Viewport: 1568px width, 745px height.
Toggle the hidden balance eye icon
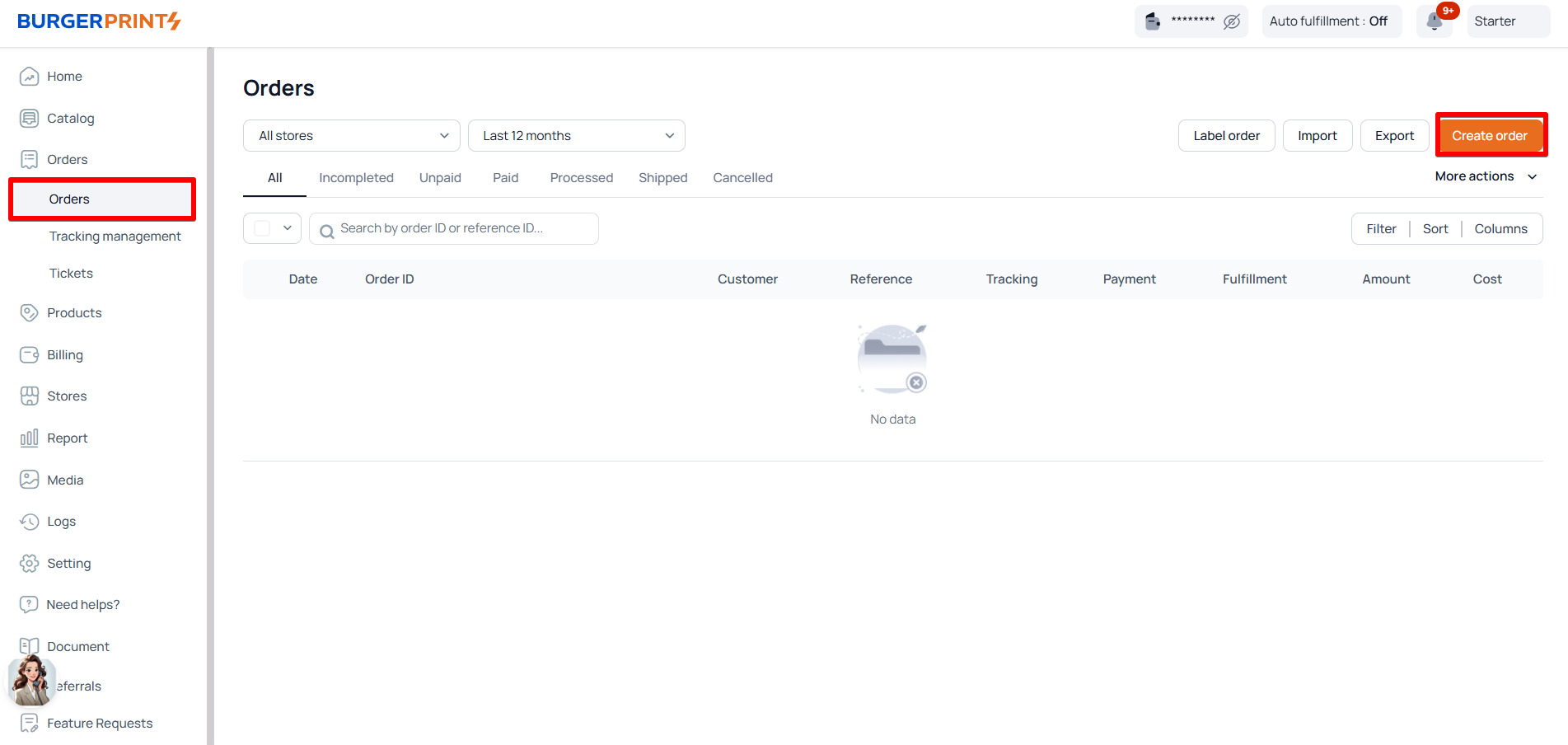[1232, 21]
